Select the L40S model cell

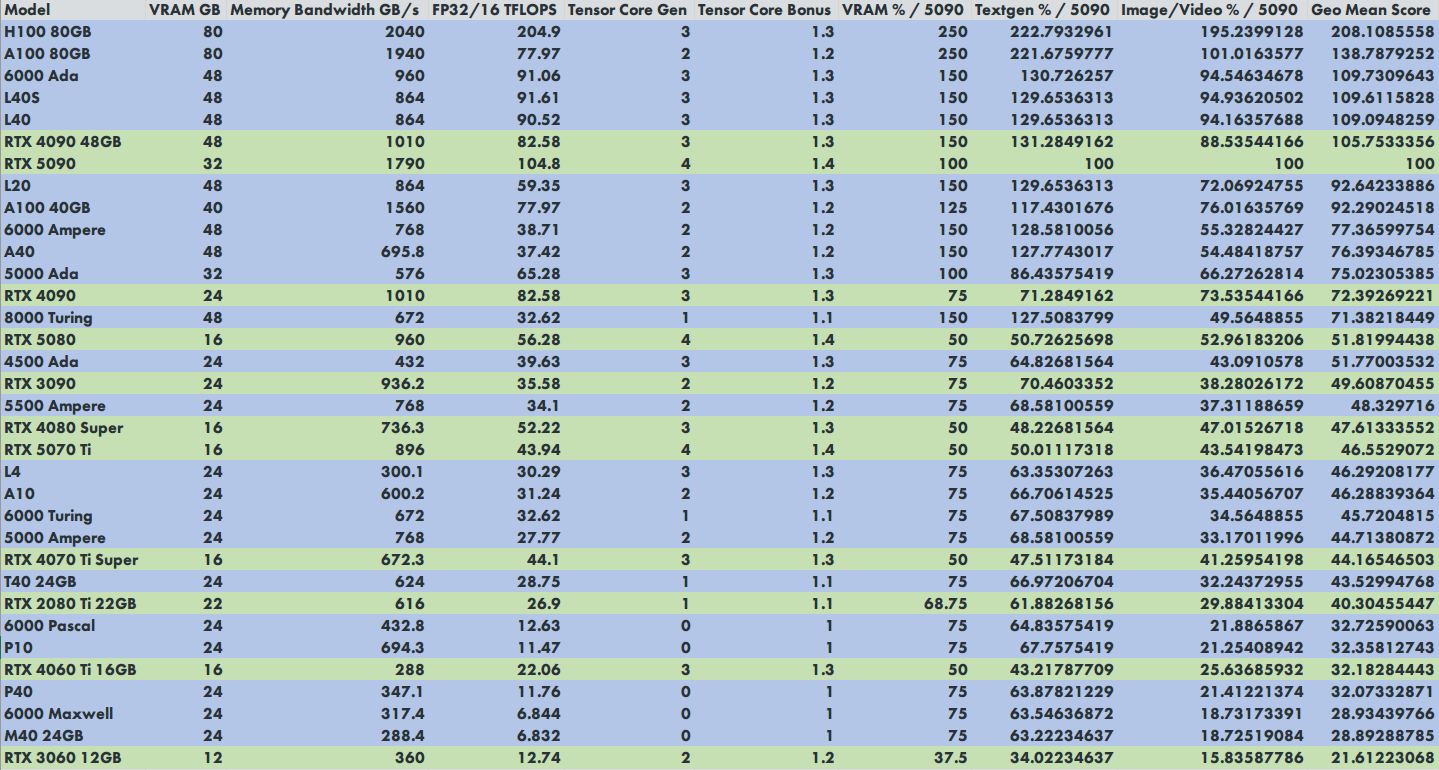click(24, 98)
